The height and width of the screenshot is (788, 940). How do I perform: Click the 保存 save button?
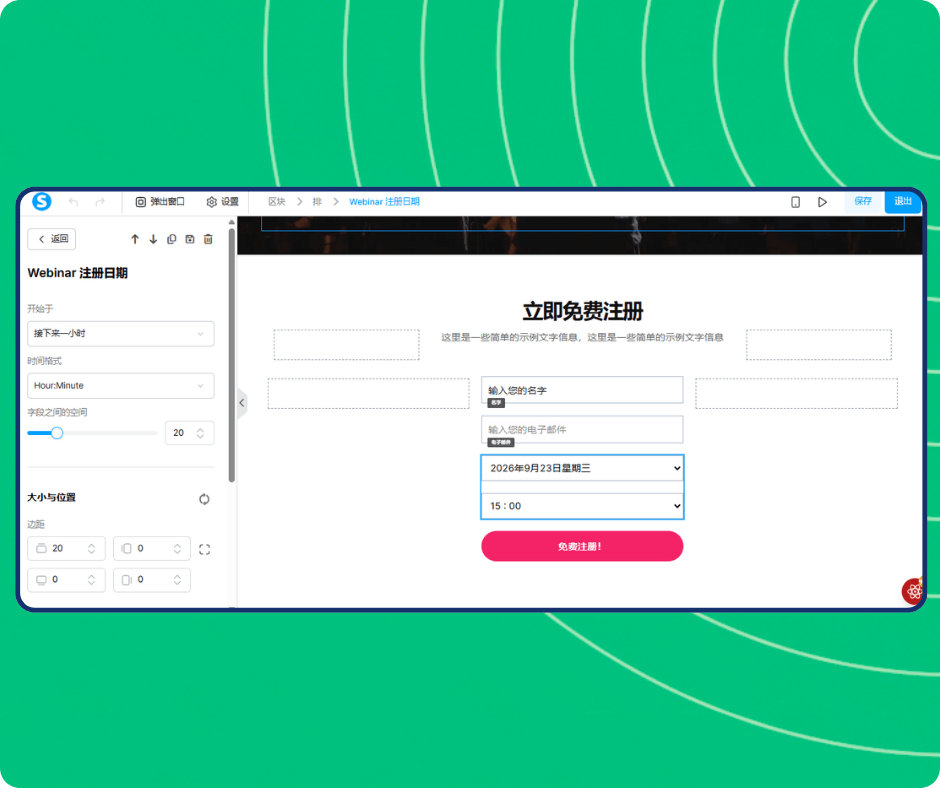click(863, 201)
